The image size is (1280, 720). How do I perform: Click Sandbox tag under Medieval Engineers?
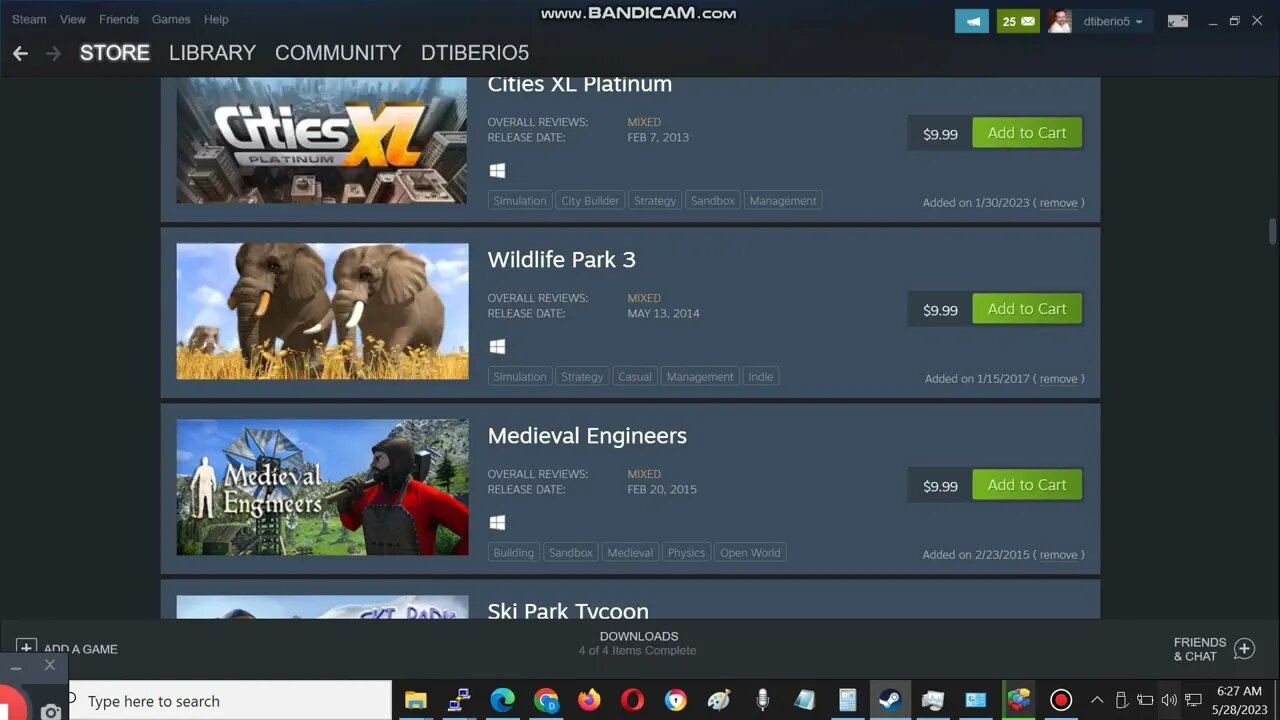pos(570,553)
